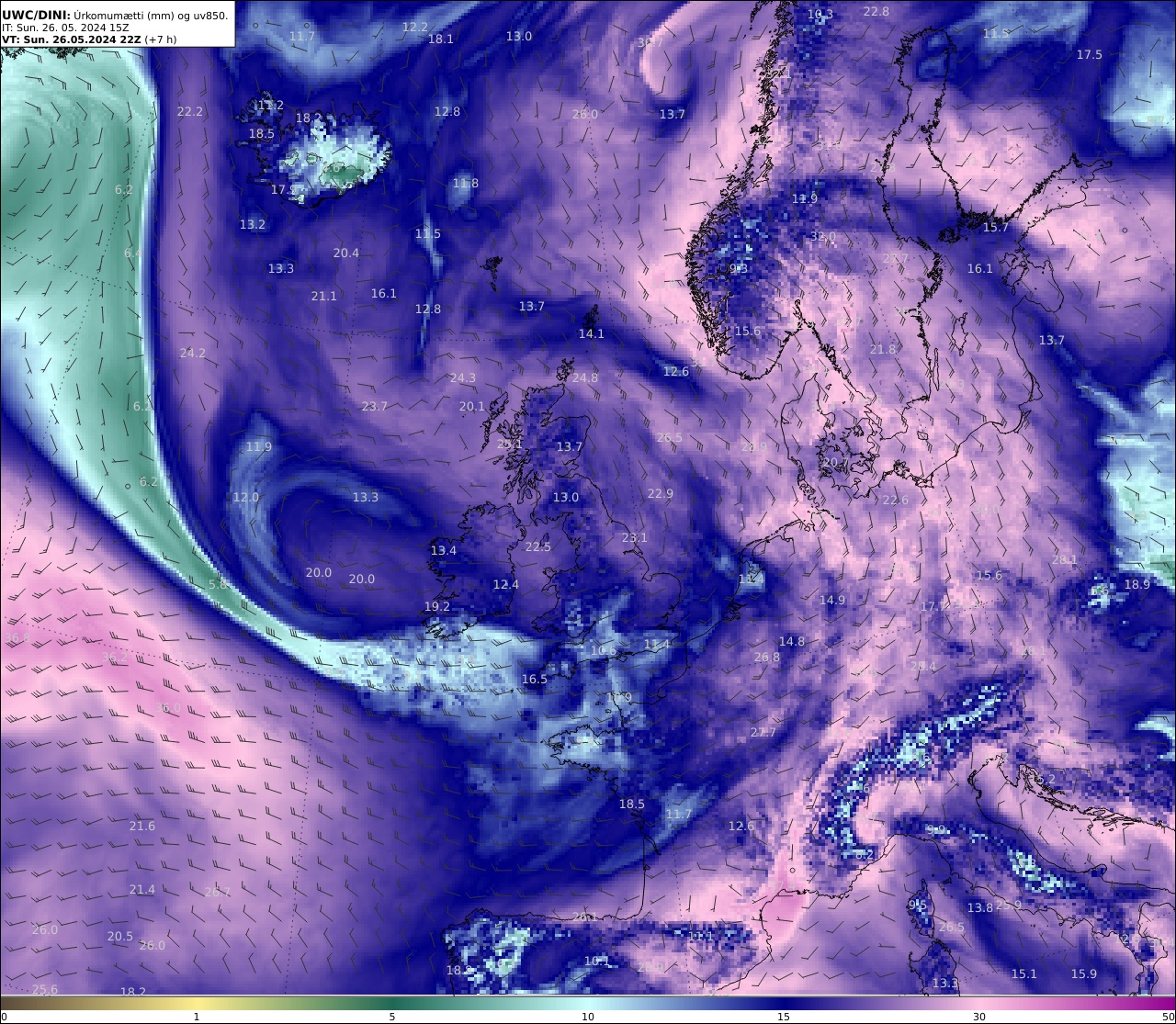Click the colorbar tick label '15'
Viewport: 1176px width, 1024px height.
click(x=784, y=1017)
